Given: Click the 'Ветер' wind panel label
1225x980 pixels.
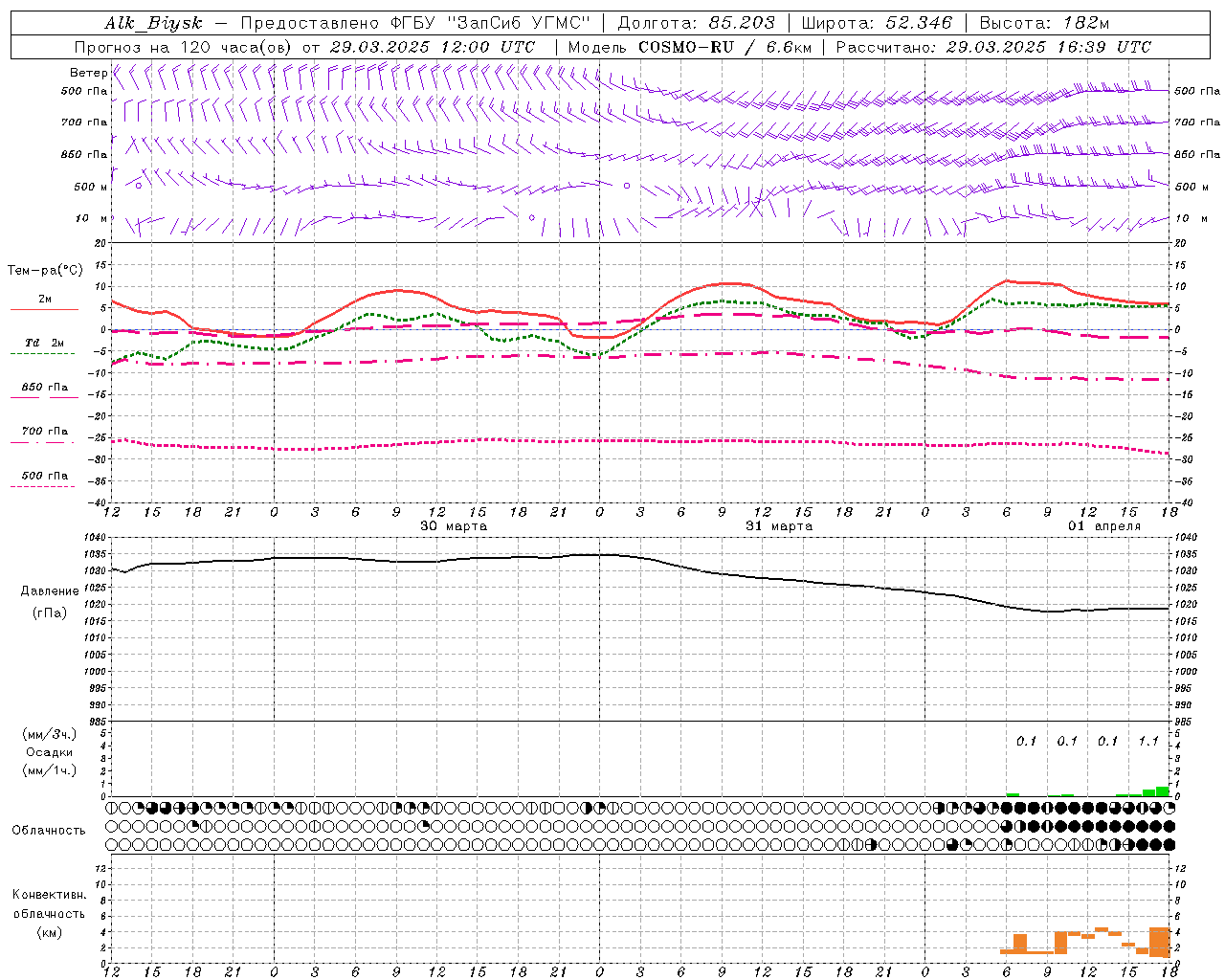Looking at the screenshot, I should click(88, 73).
